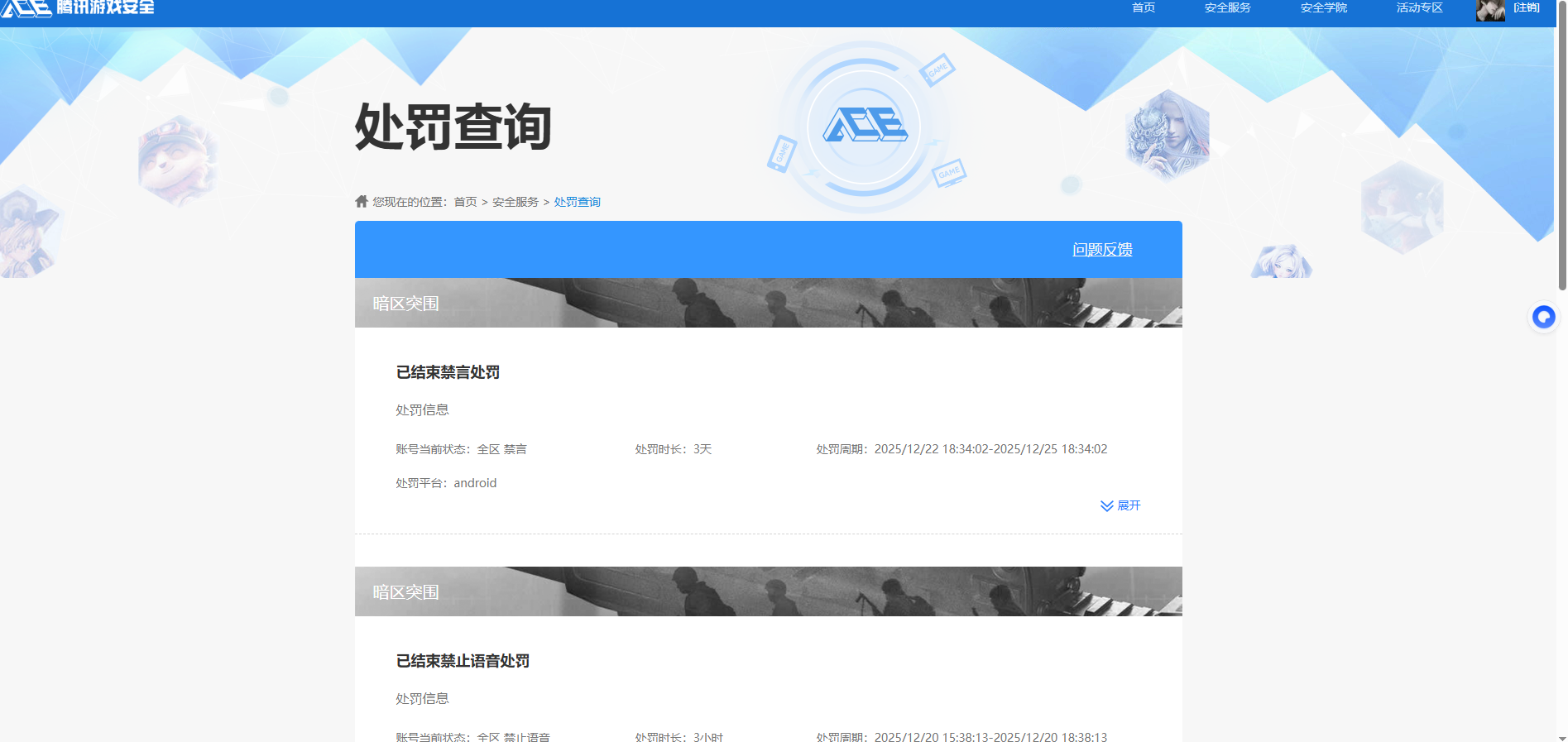Select the 已结束禁言处罚 heading
The height and width of the screenshot is (742, 1568).
448,372
